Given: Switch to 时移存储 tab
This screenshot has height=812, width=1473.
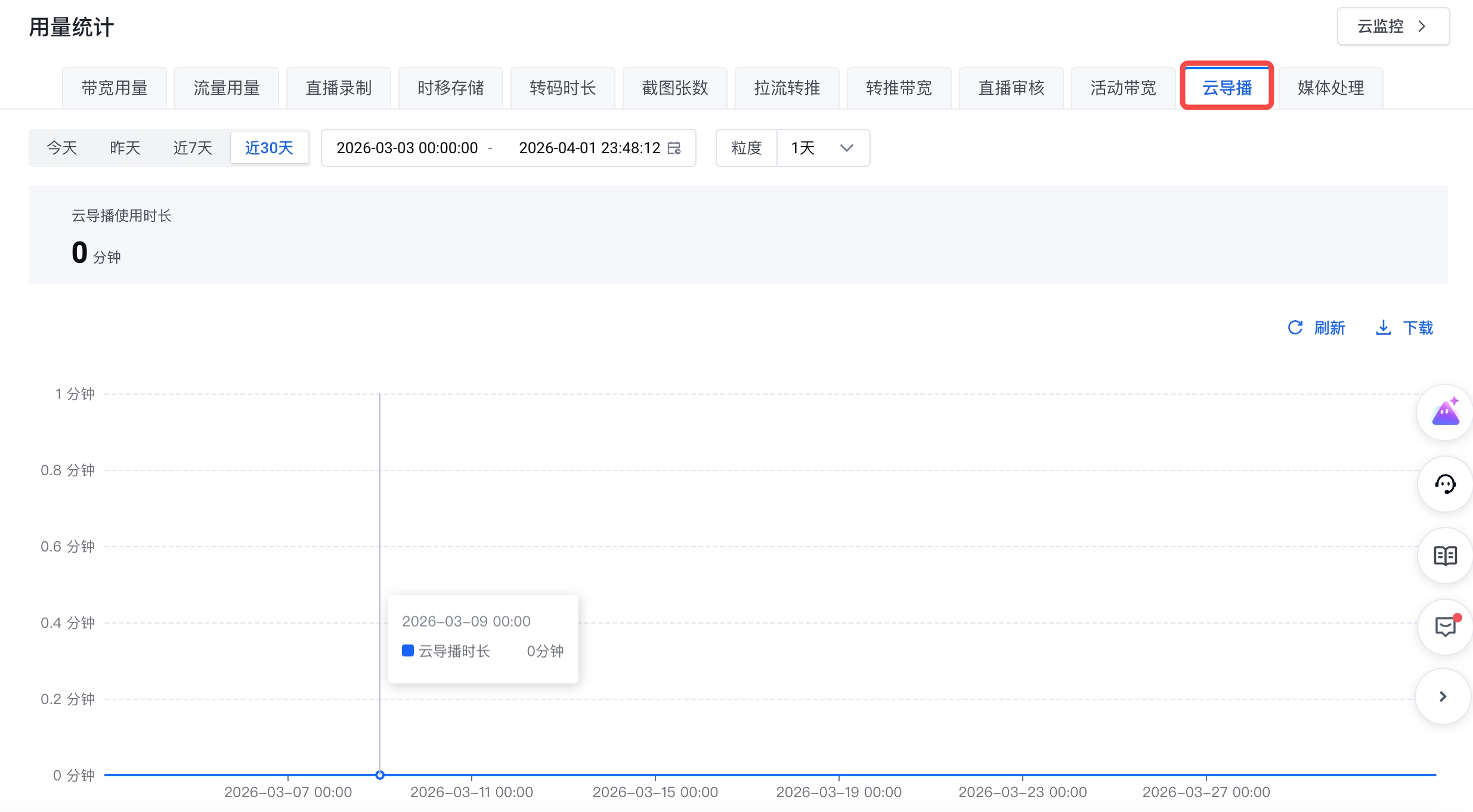Looking at the screenshot, I should tap(451, 88).
